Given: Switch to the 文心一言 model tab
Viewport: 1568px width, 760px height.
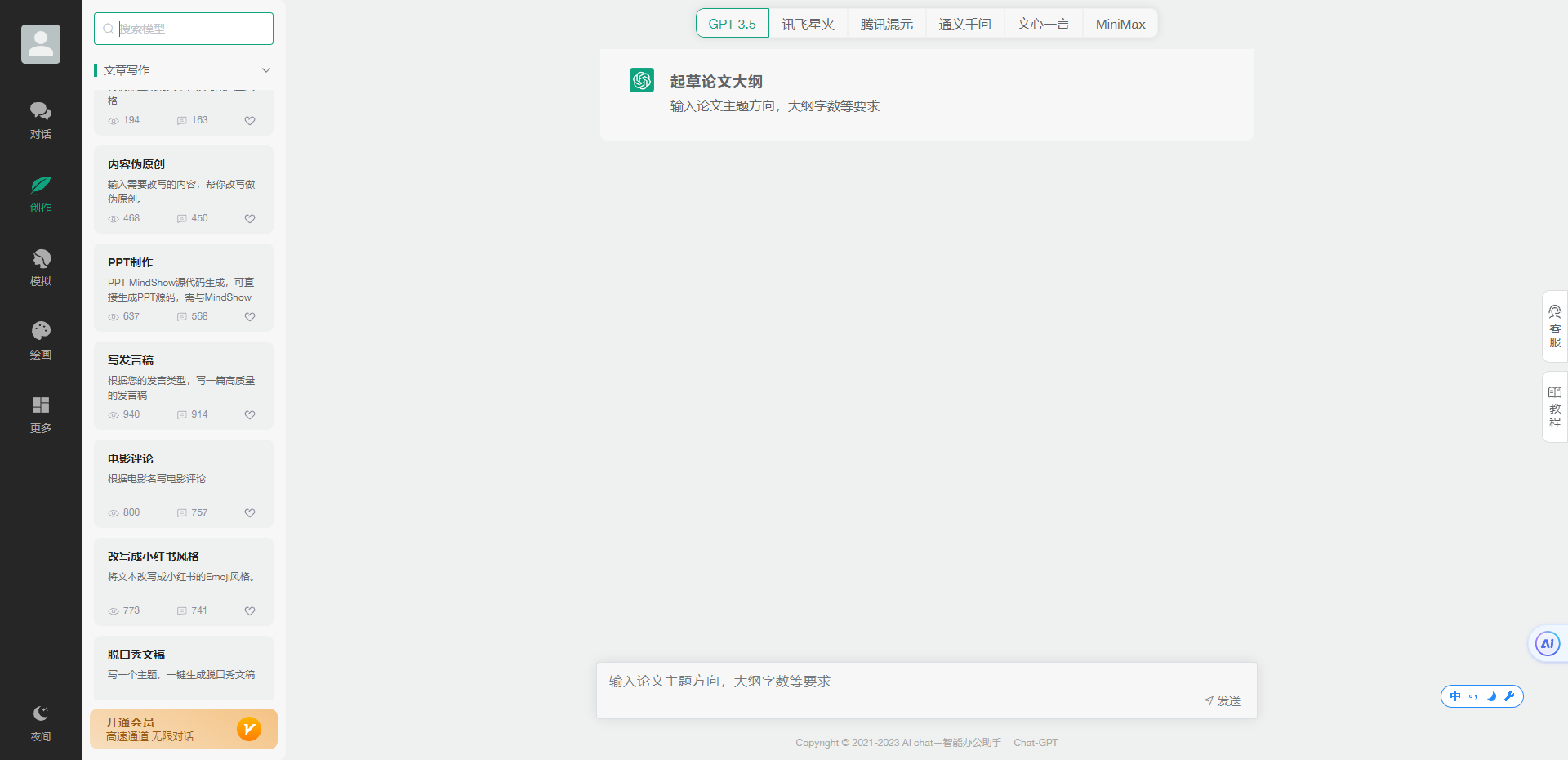Looking at the screenshot, I should (1044, 24).
